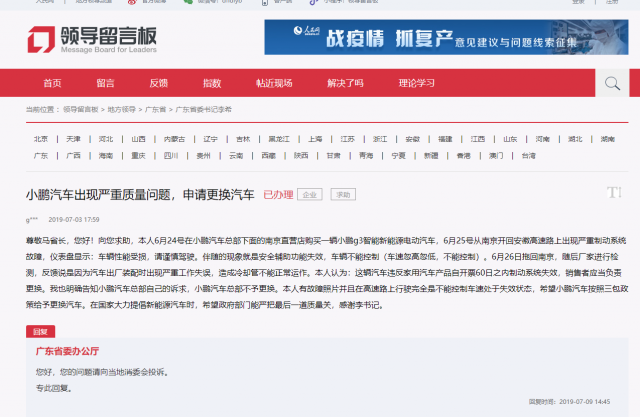Screen dimensions: 640x417
Task: Open the 反馈 nav tab
Action: tap(158, 83)
